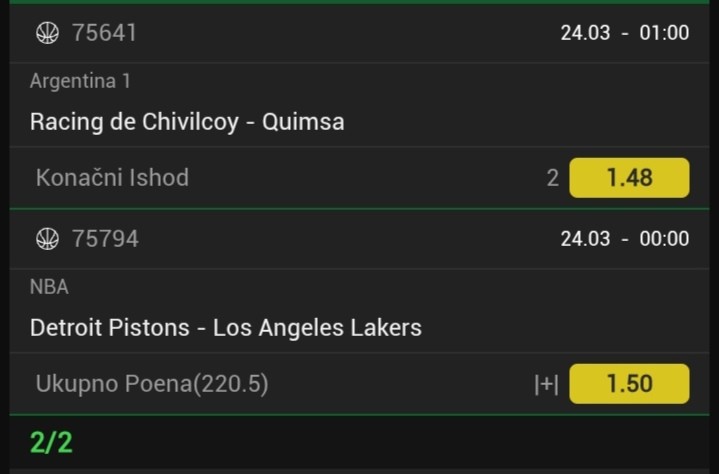719x474 pixels.
Task: Click event code 75641
Action: click(104, 33)
